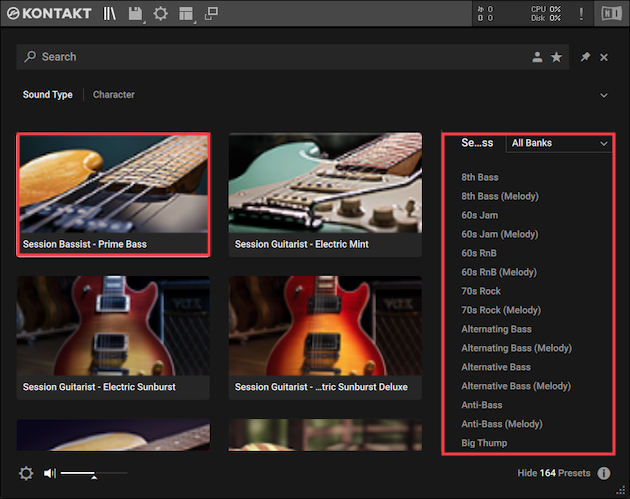This screenshot has width=630, height=499.
Task: Click the detach window icon
Action: pyautogui.click(x=211, y=14)
